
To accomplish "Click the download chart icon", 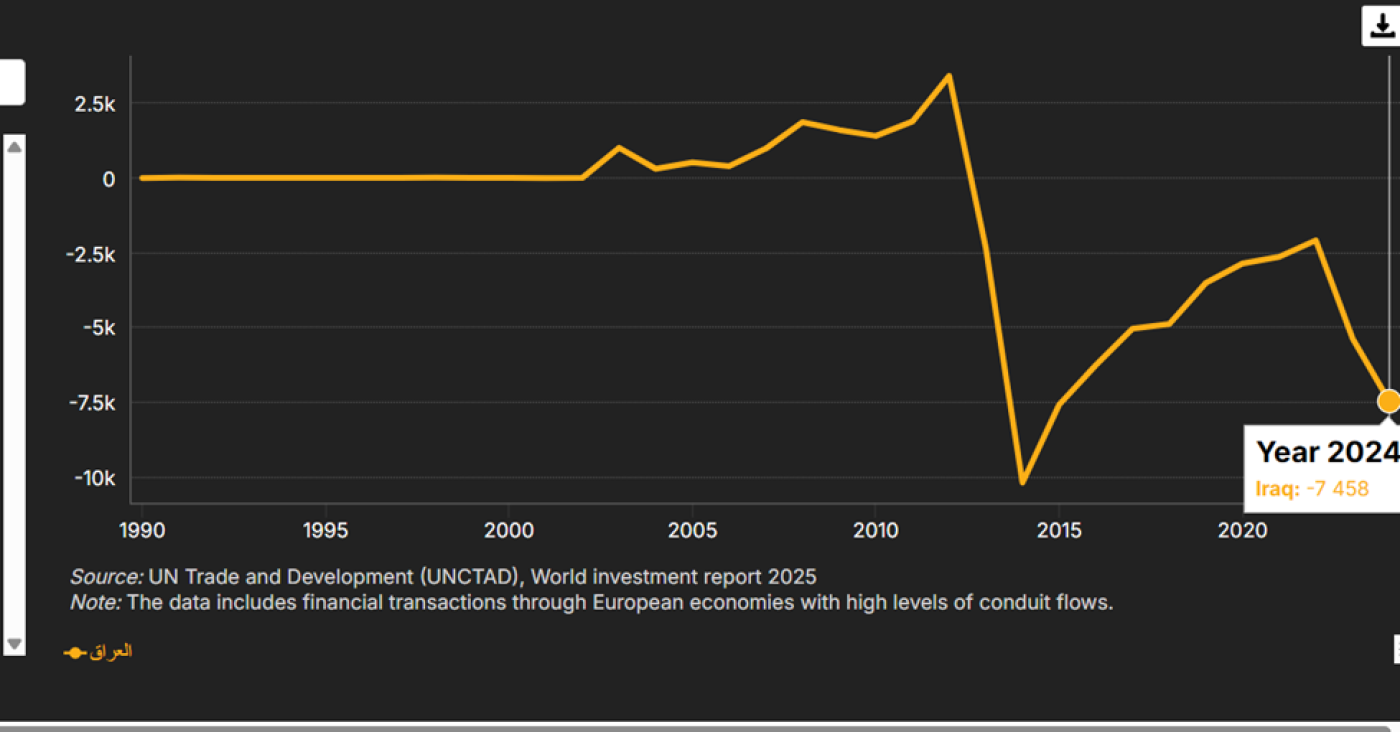I will pyautogui.click(x=1381, y=26).
